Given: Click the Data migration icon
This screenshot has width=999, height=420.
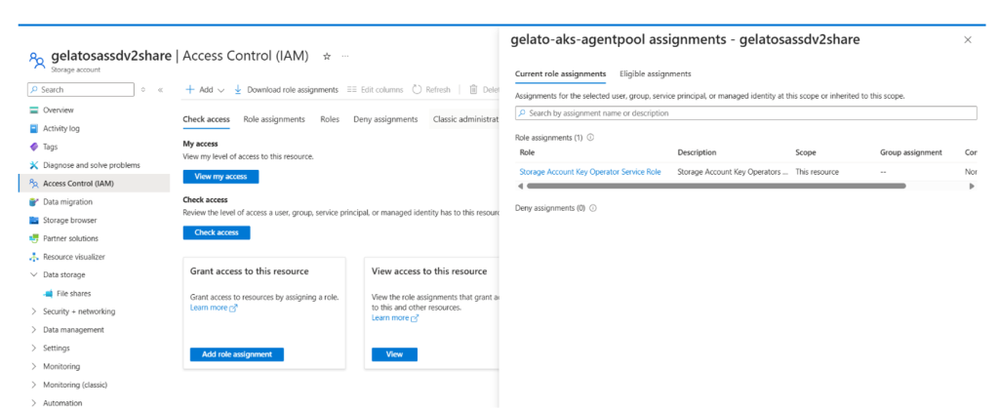Looking at the screenshot, I should (34, 202).
